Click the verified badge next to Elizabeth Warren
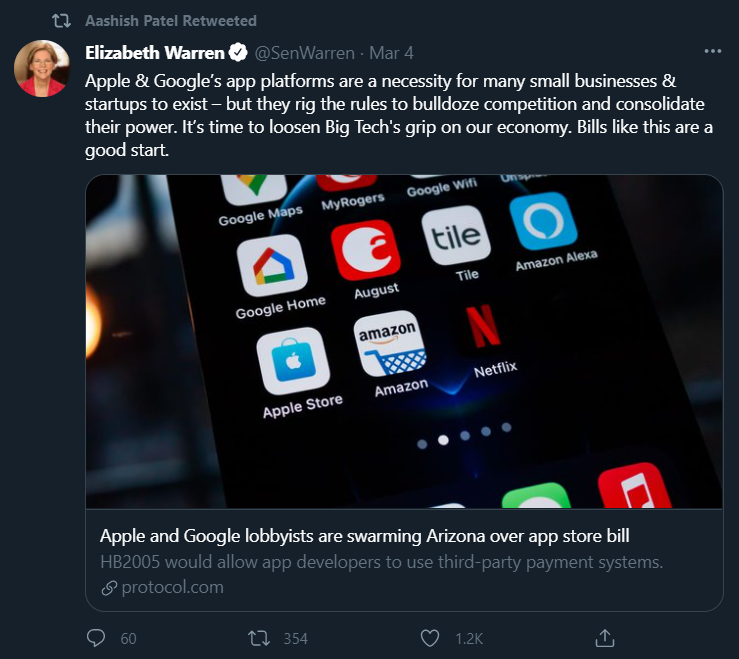Screen dimensions: 739x659 click(238, 52)
